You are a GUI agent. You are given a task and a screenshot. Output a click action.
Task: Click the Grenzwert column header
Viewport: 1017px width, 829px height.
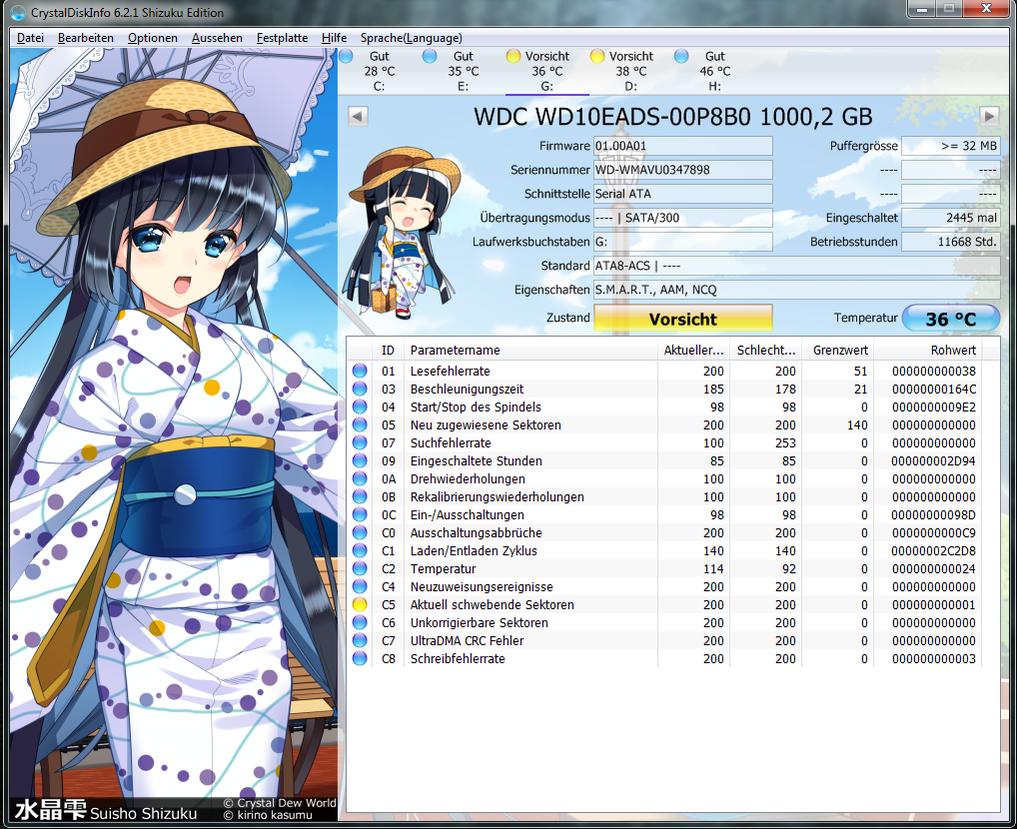[837, 350]
